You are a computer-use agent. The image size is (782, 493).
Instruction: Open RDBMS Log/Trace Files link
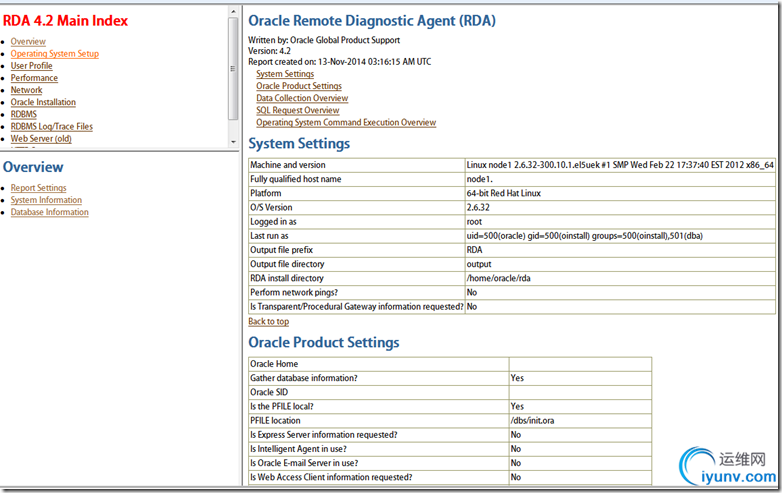(x=52, y=126)
